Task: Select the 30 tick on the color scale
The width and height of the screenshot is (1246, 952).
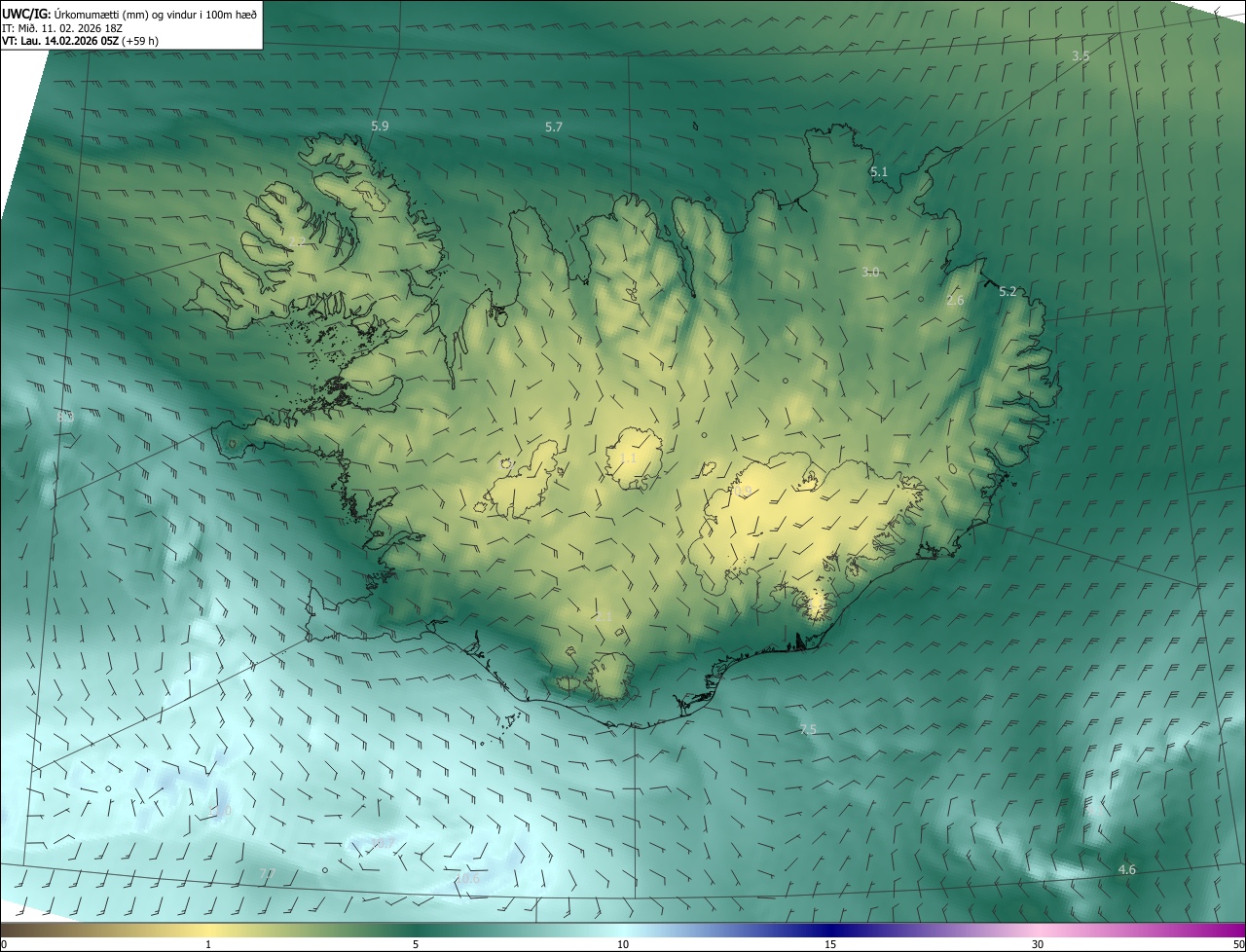Action: pyautogui.click(x=1038, y=944)
